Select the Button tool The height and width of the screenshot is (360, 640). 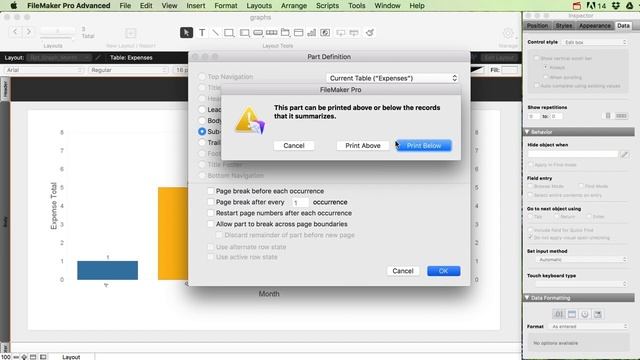point(258,33)
